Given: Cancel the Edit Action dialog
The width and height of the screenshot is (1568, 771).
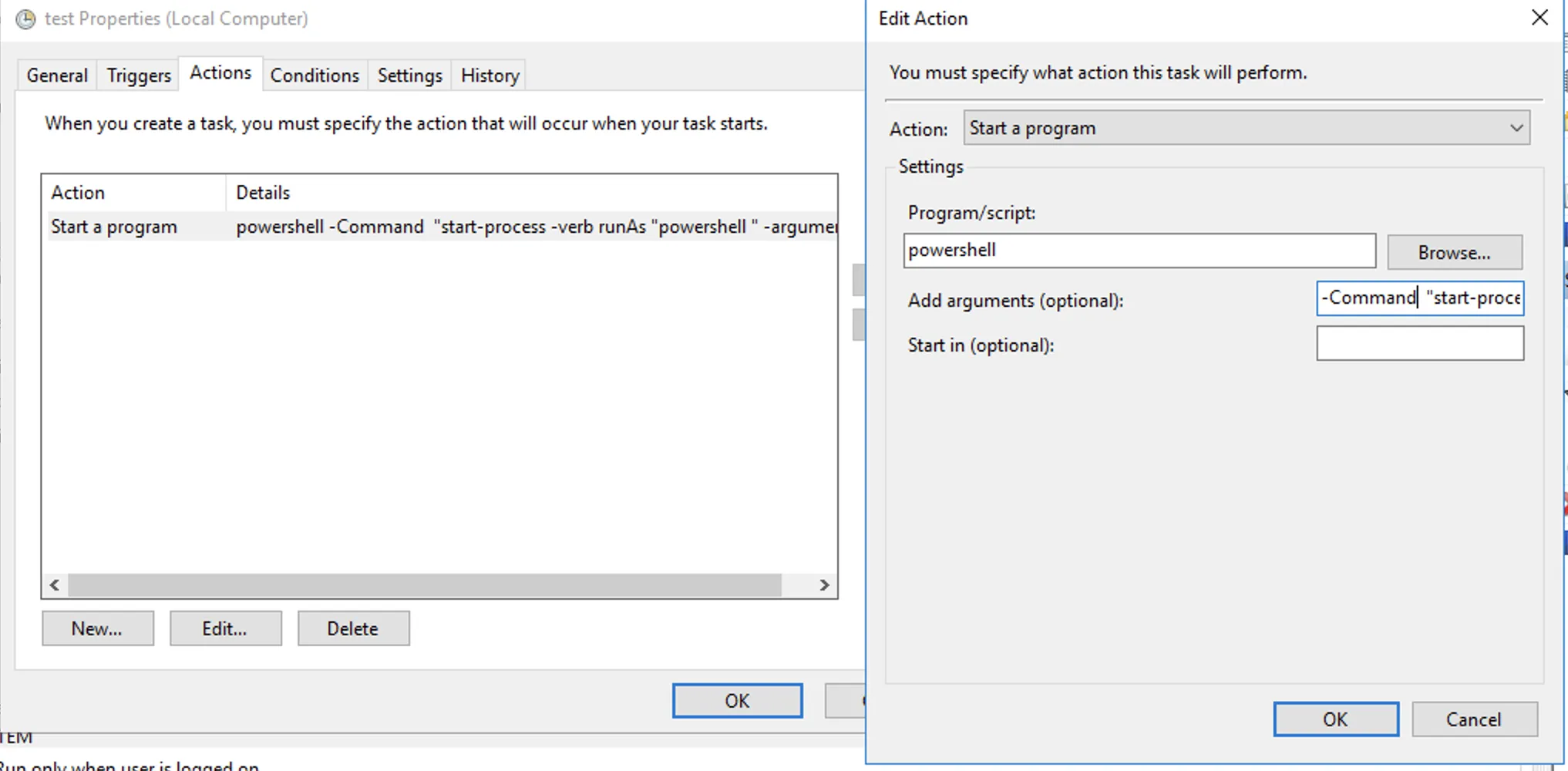Looking at the screenshot, I should pyautogui.click(x=1474, y=719).
